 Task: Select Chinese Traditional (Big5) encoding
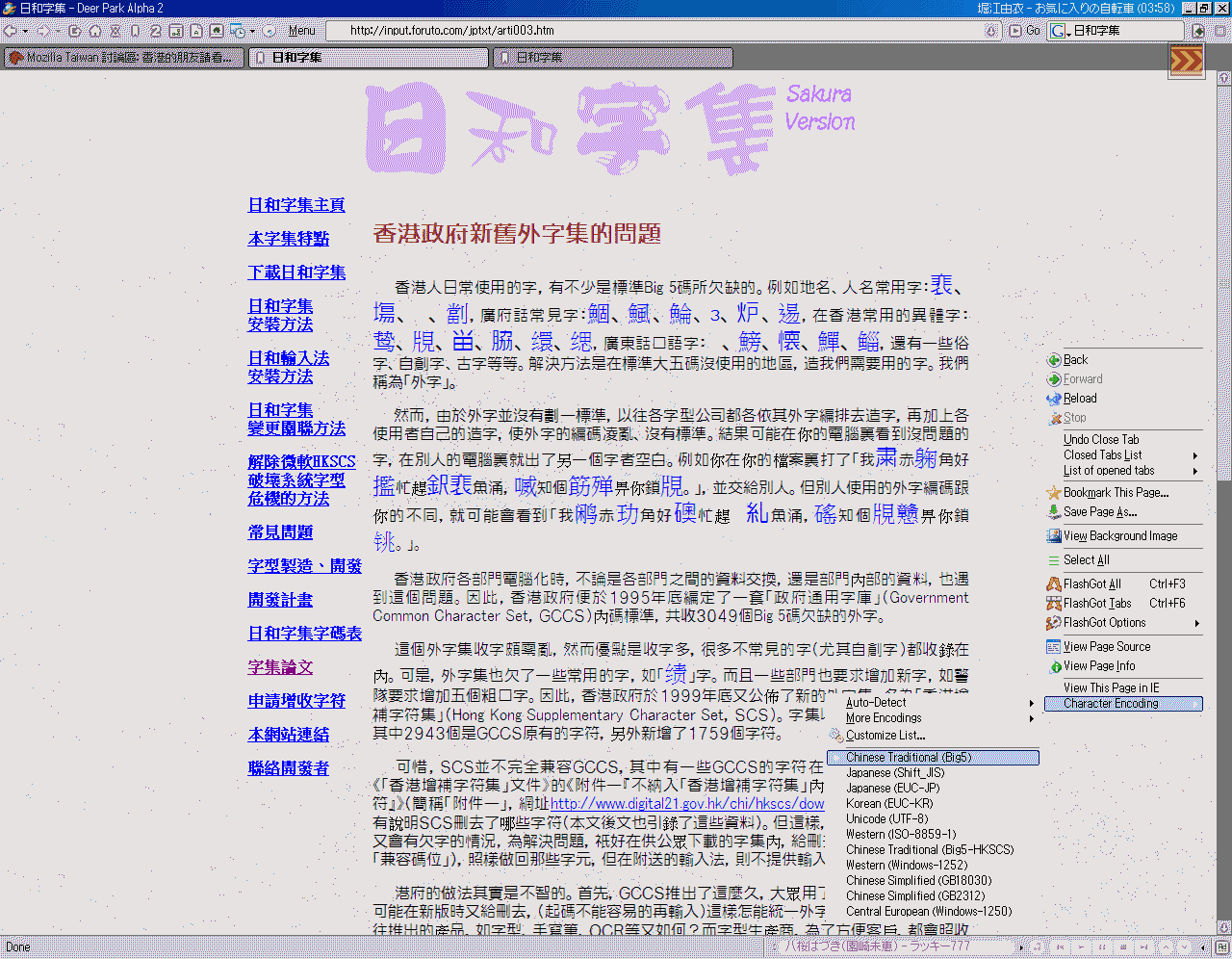[908, 758]
